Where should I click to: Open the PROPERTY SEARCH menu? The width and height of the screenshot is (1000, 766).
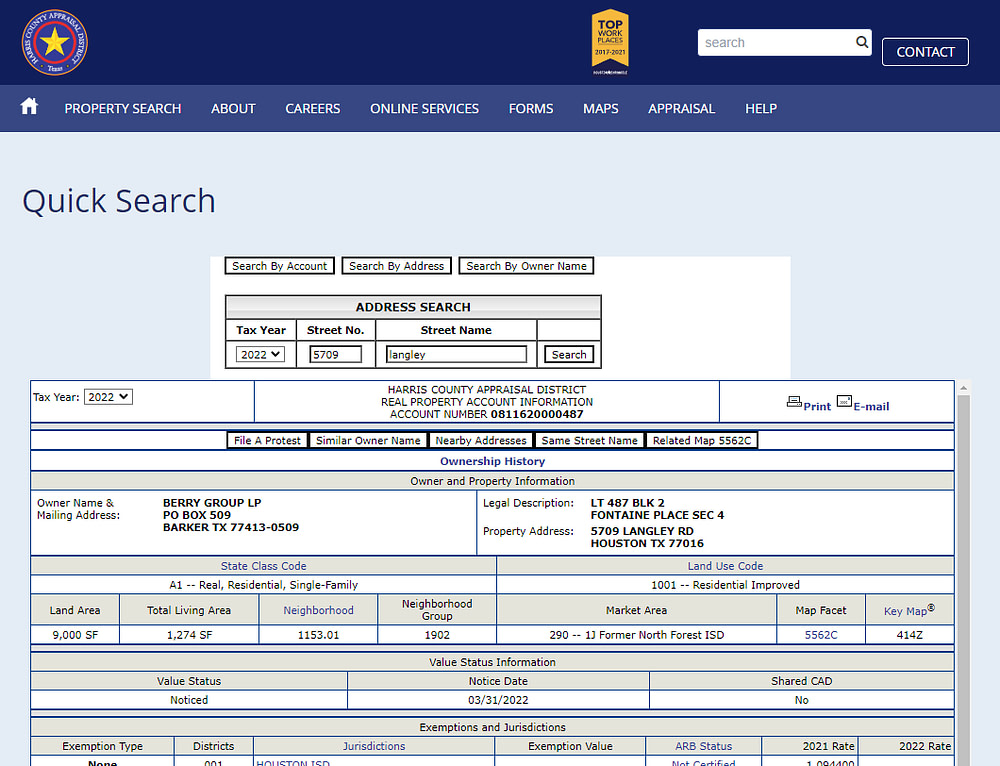click(x=122, y=108)
